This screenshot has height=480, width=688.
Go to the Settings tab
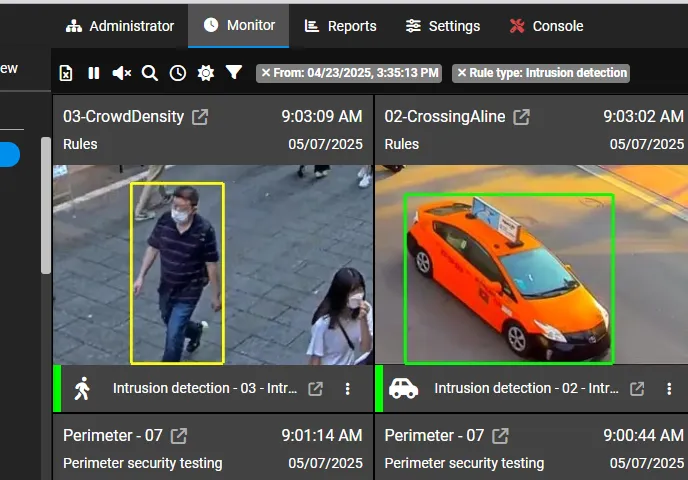tap(442, 26)
